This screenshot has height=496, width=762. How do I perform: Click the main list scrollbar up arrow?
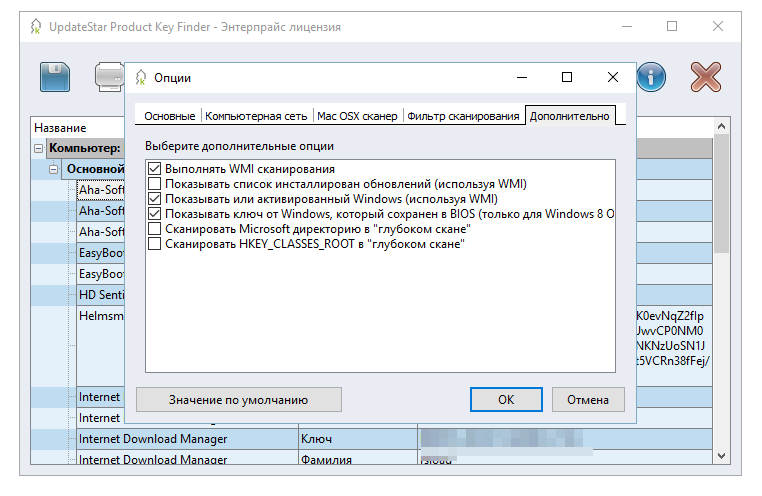(722, 126)
